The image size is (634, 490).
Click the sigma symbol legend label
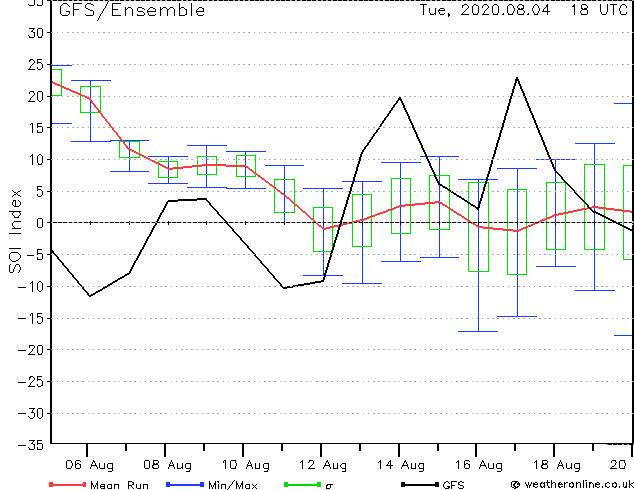pos(329,486)
